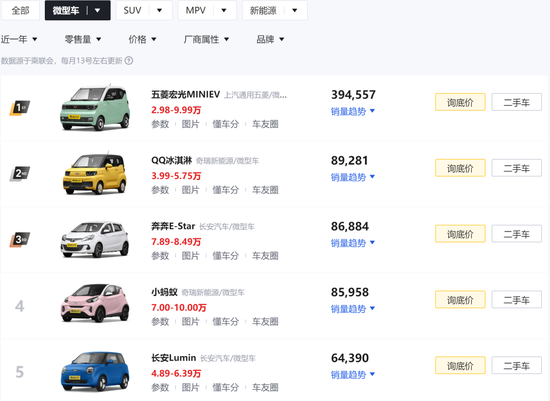The image size is (550, 401).
Task: Select the 全部 category tab
Action: coord(20,11)
